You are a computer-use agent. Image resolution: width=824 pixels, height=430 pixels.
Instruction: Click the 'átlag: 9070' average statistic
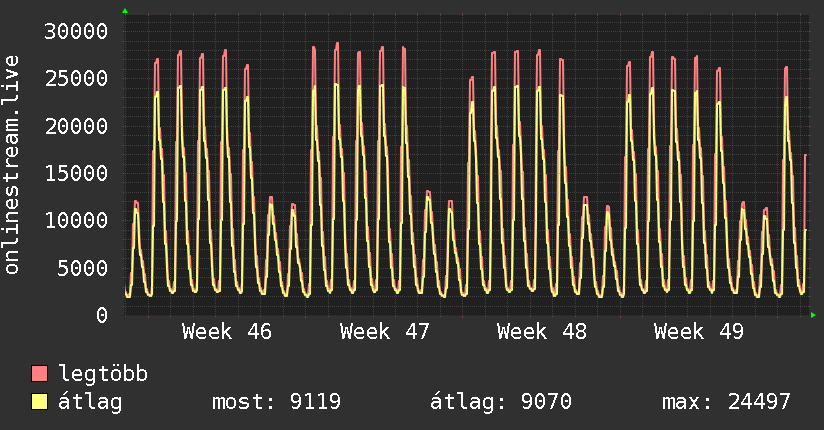tap(500, 403)
